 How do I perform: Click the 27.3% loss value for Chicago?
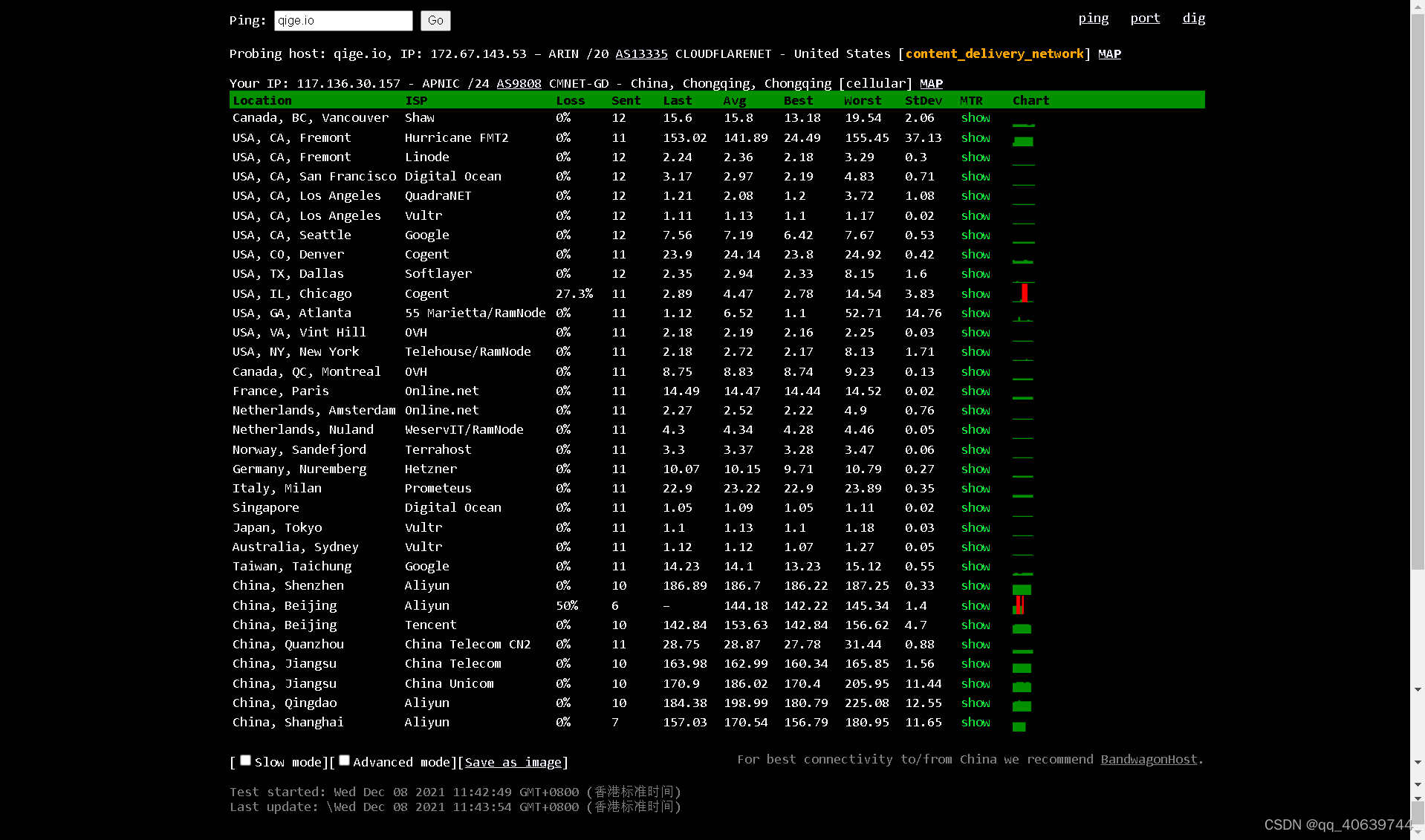[x=574, y=293]
